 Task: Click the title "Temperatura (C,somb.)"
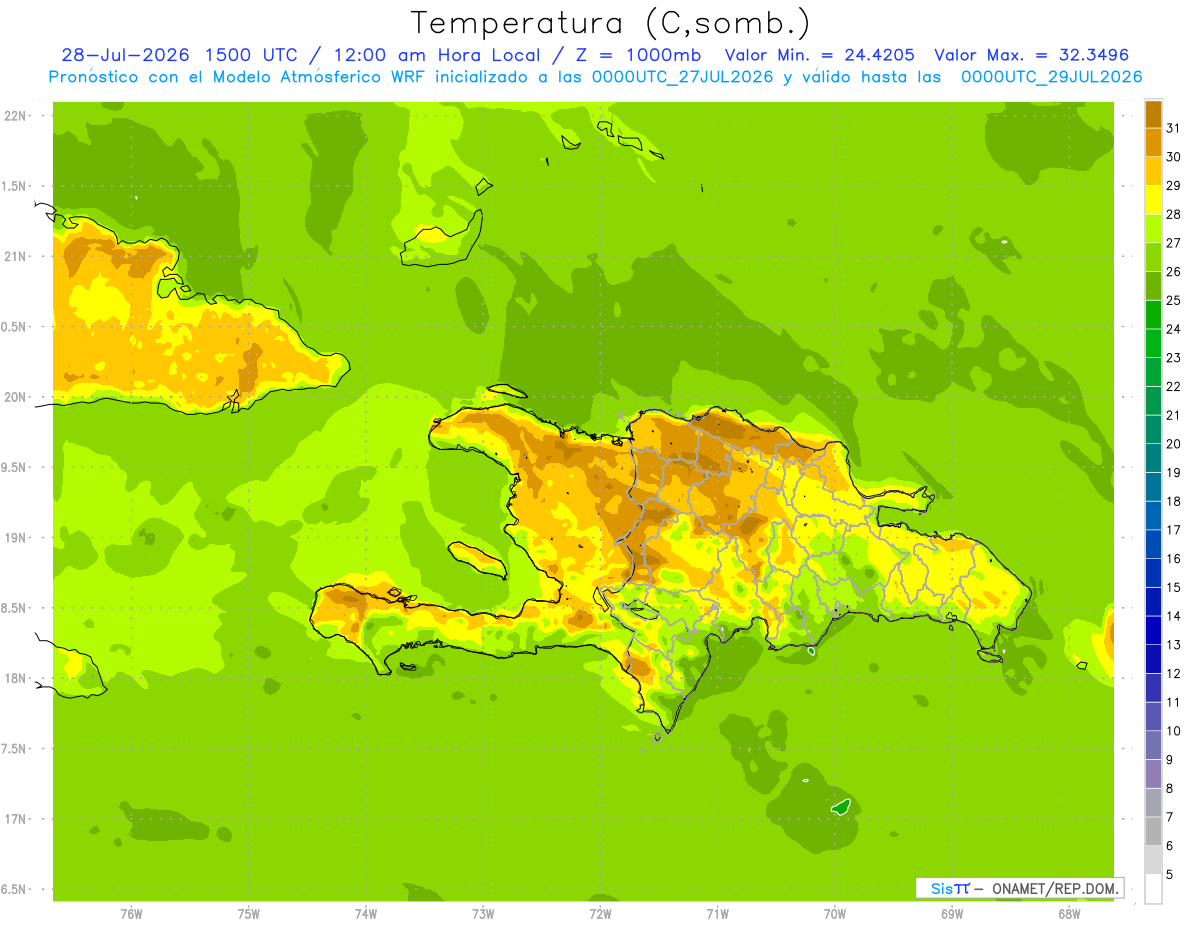tap(611, 22)
